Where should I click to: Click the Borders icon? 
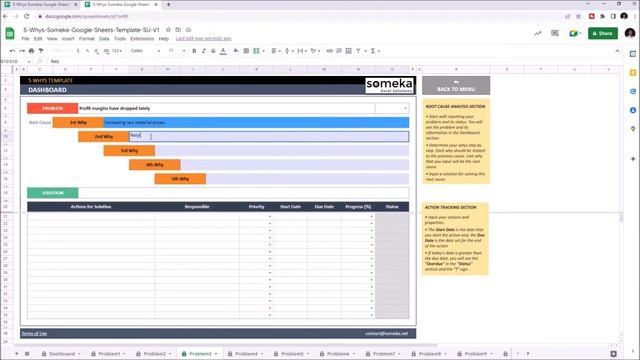(x=246, y=51)
